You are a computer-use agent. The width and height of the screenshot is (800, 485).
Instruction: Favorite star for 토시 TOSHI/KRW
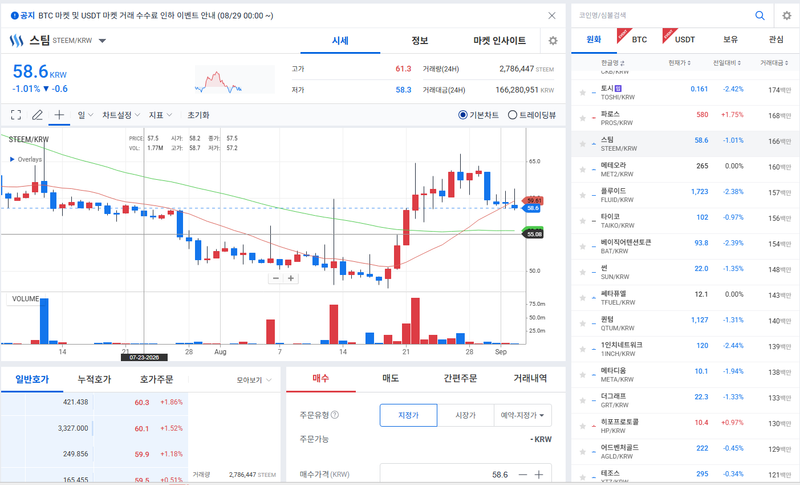point(582,92)
